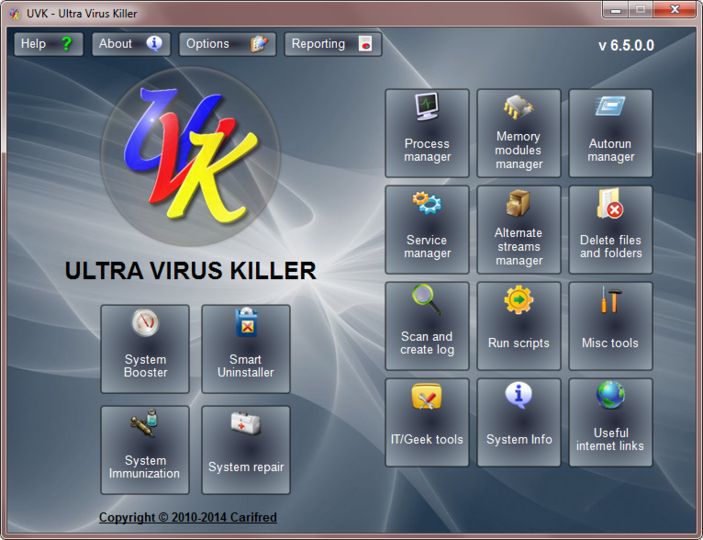This screenshot has width=703, height=540.
Task: Open the Service manager
Action: tap(427, 229)
